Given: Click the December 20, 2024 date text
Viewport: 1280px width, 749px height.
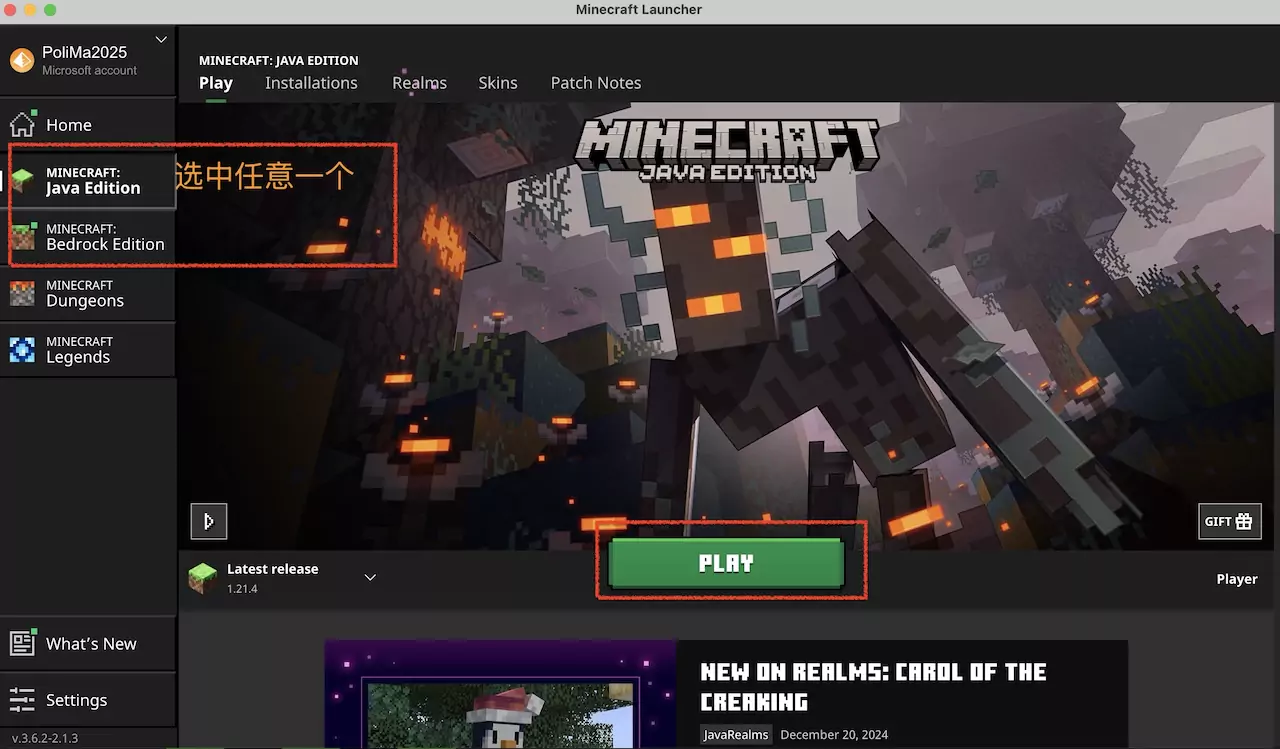Looking at the screenshot, I should 834,735.
